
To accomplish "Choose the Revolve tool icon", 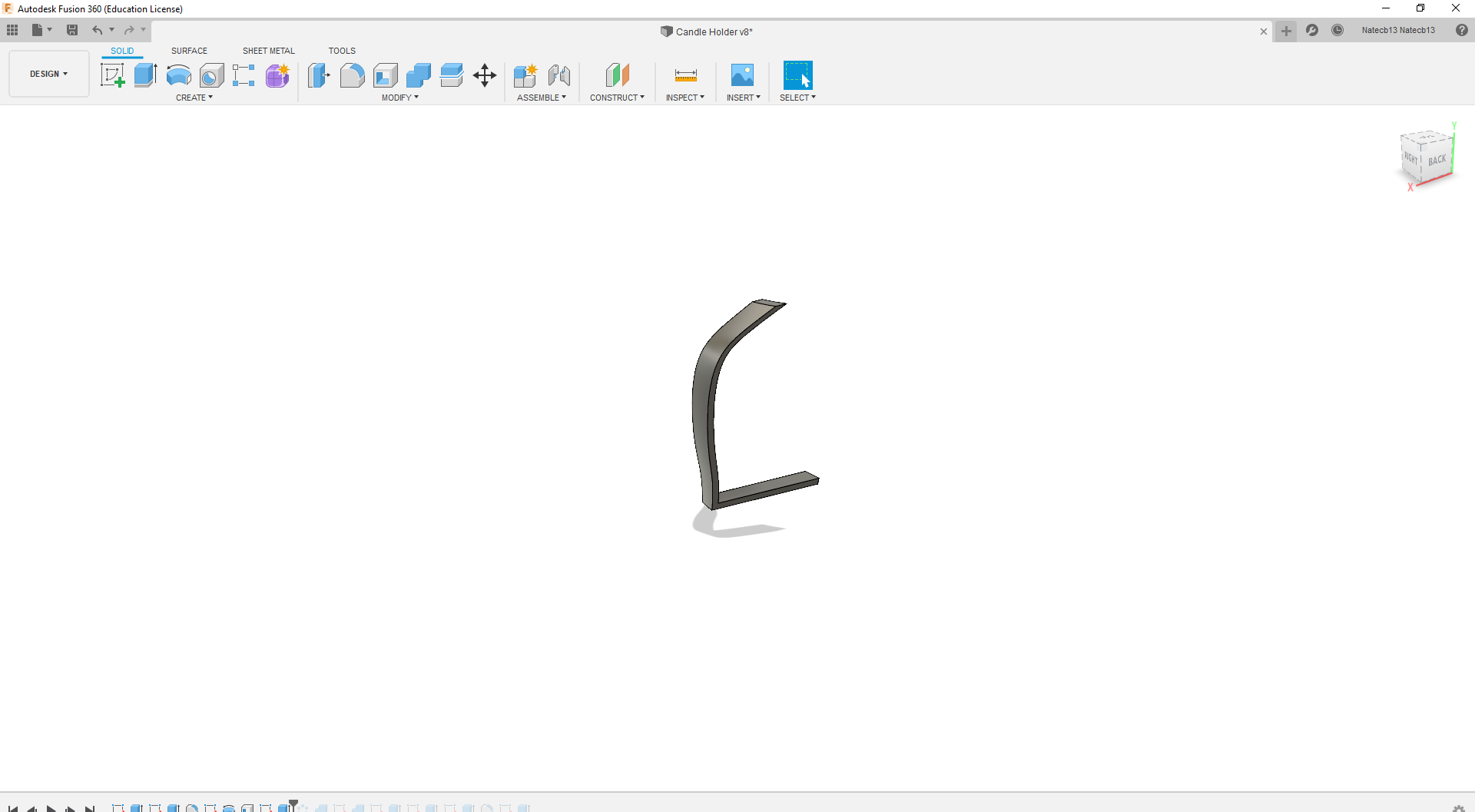I will point(178,75).
